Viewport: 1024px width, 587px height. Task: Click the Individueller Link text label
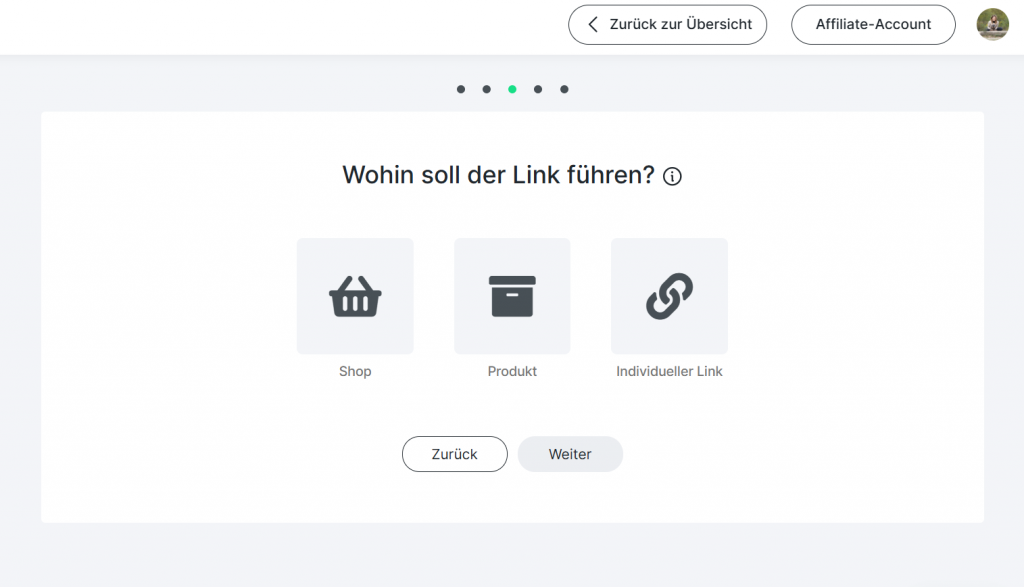pyautogui.click(x=669, y=371)
